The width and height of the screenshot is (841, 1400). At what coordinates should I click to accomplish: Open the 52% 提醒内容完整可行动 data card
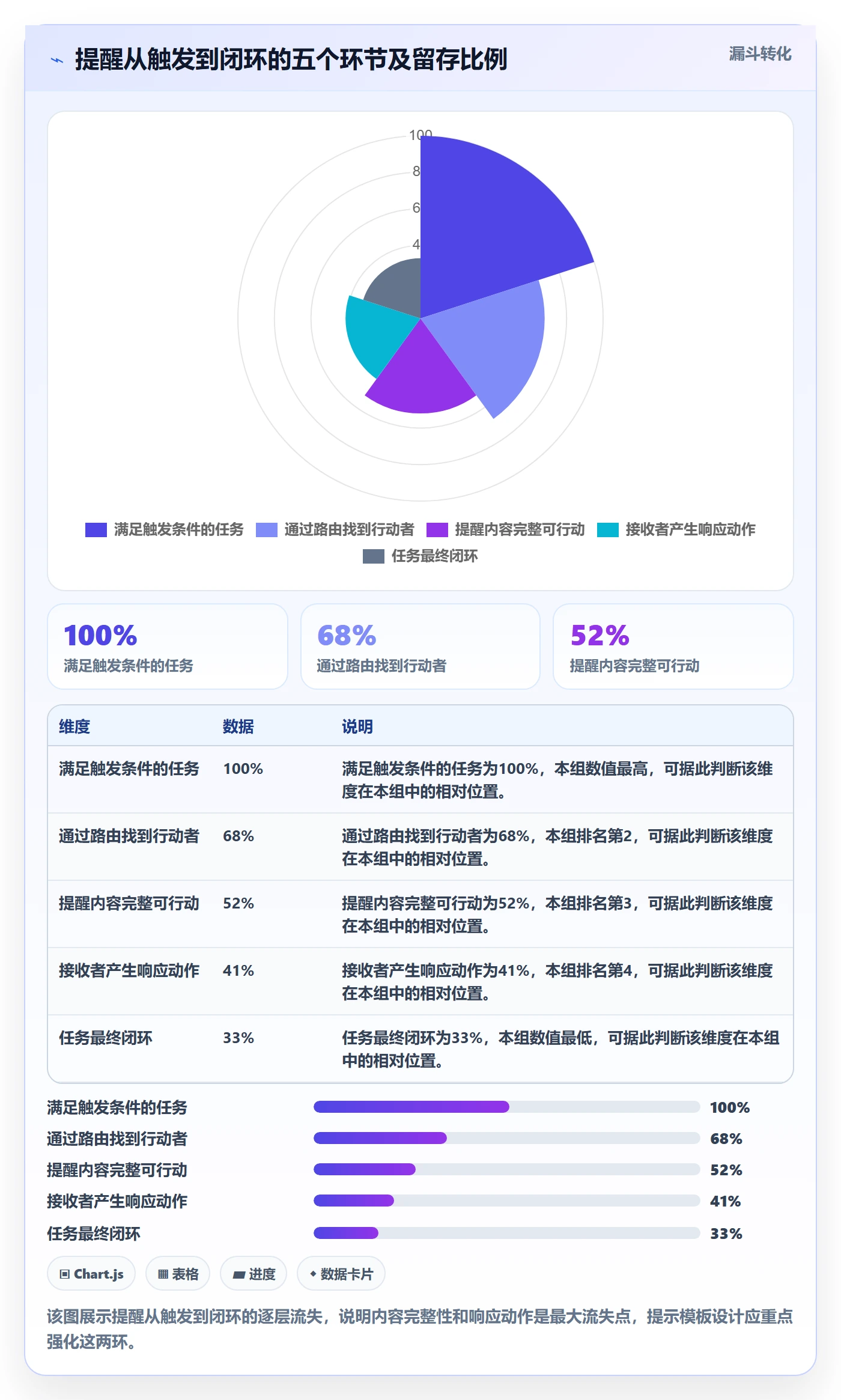(673, 647)
